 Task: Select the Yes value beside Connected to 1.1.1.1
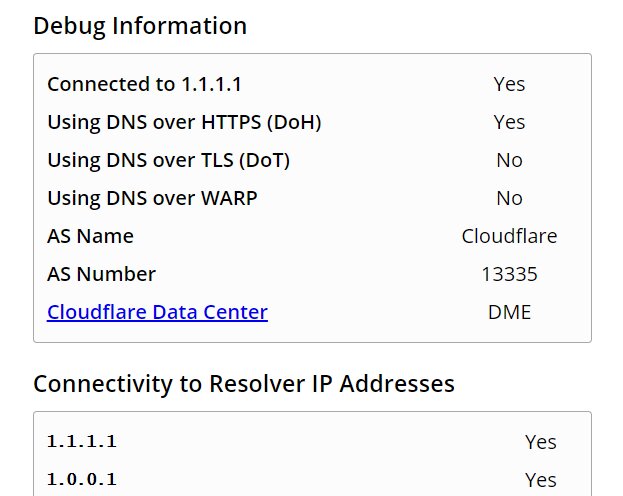click(509, 84)
